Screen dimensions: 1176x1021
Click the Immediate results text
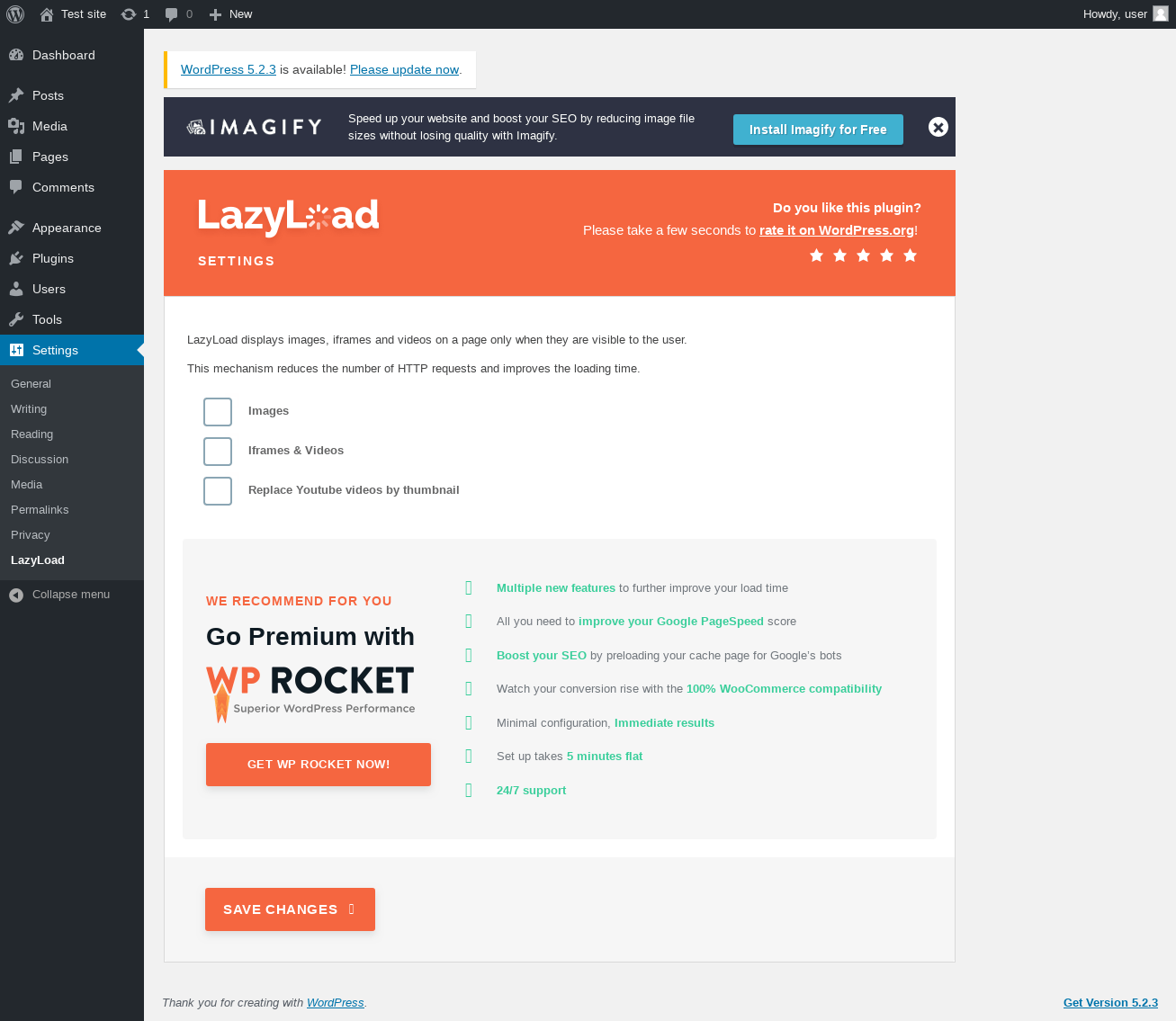click(664, 722)
